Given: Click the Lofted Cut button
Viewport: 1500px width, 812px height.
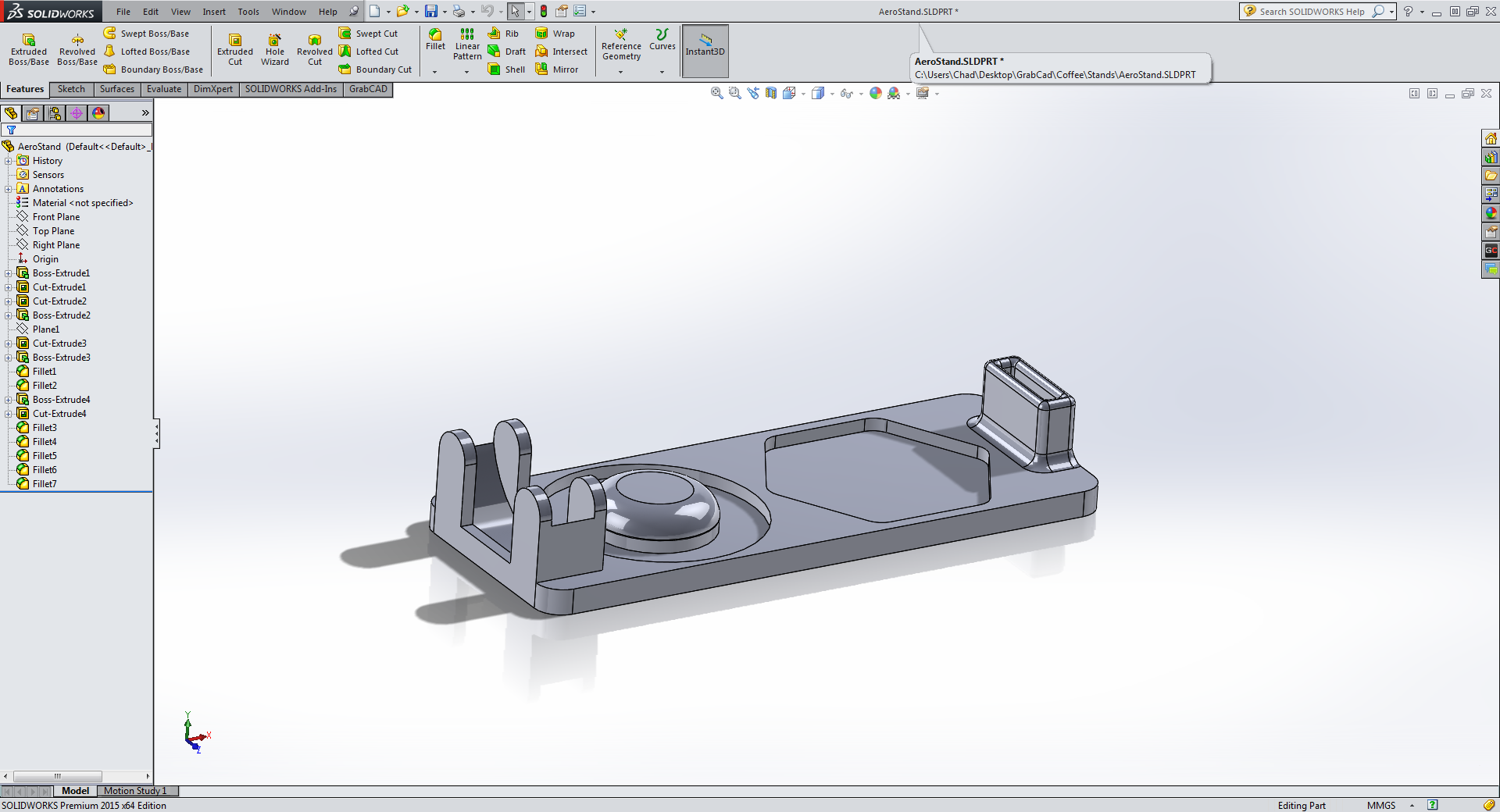Looking at the screenshot, I should pos(368,52).
